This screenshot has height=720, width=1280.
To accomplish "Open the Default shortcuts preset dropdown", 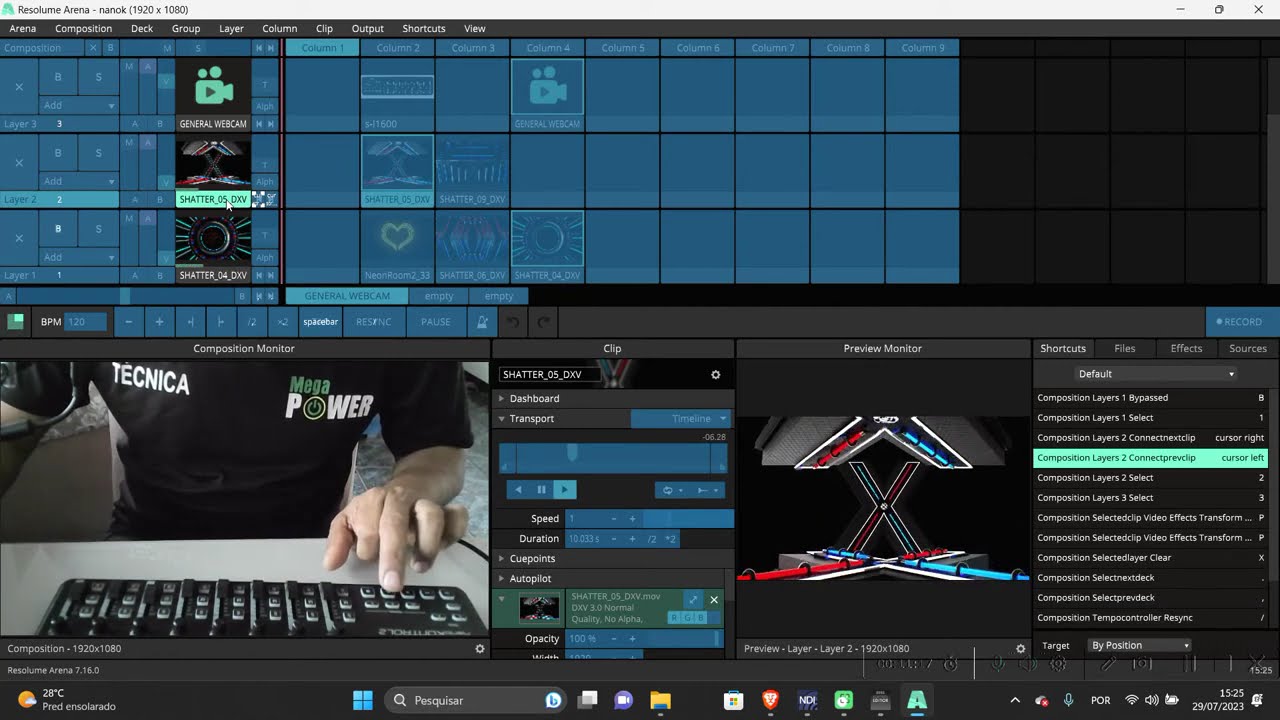I will (x=1155, y=374).
